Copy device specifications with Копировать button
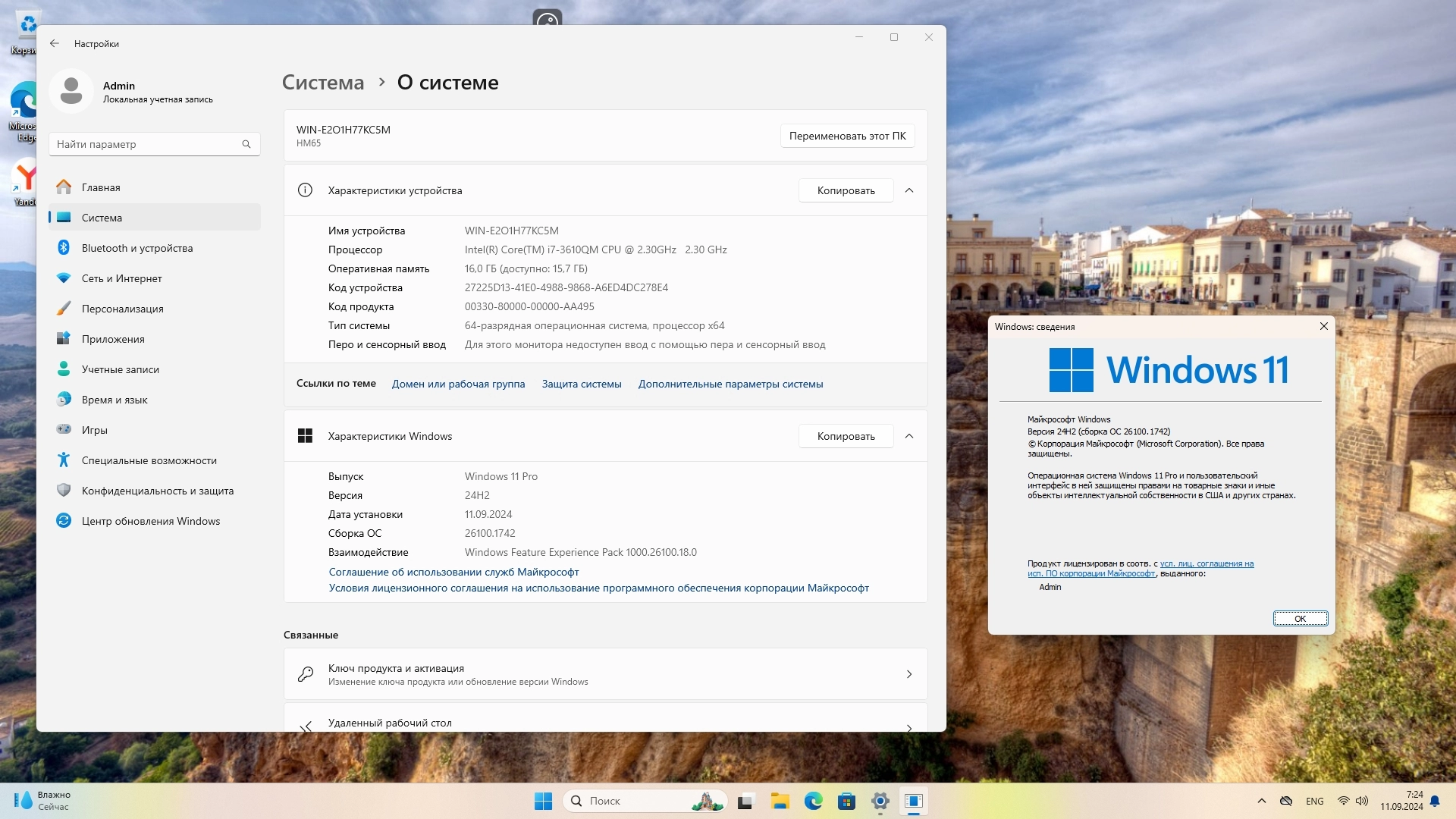The width and height of the screenshot is (1456, 819). coord(846,190)
